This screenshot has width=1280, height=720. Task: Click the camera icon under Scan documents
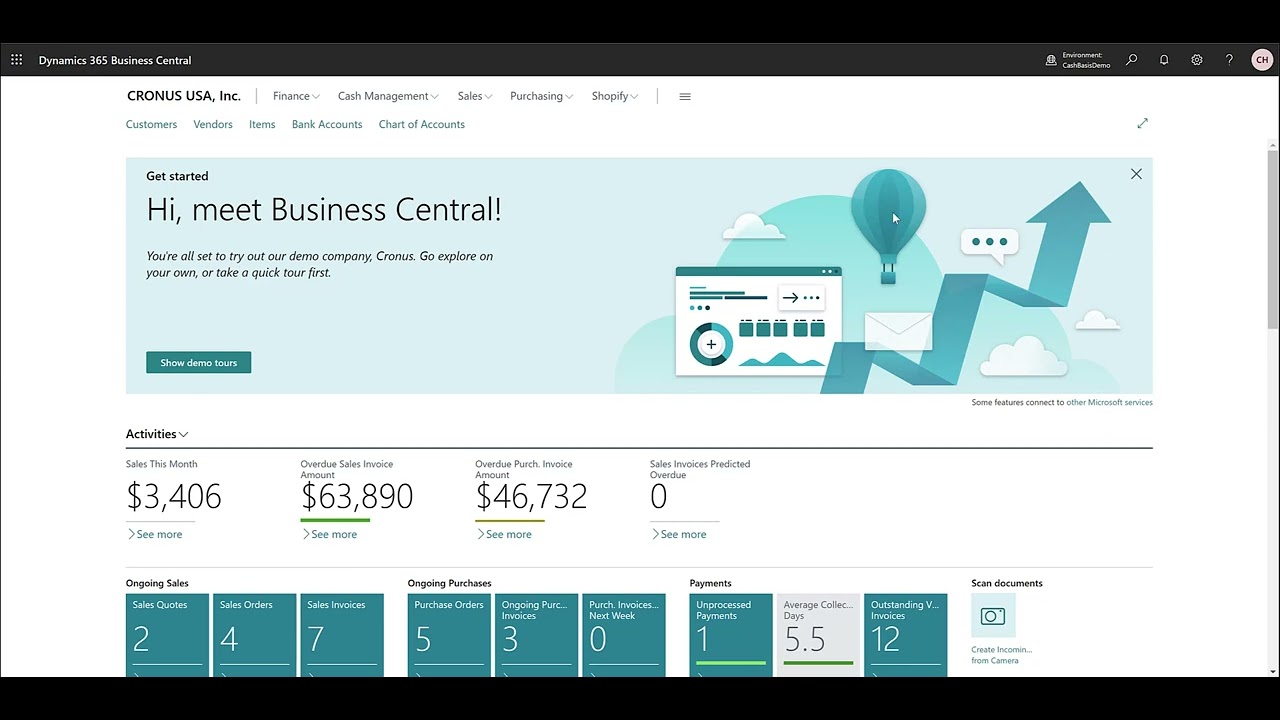(993, 616)
